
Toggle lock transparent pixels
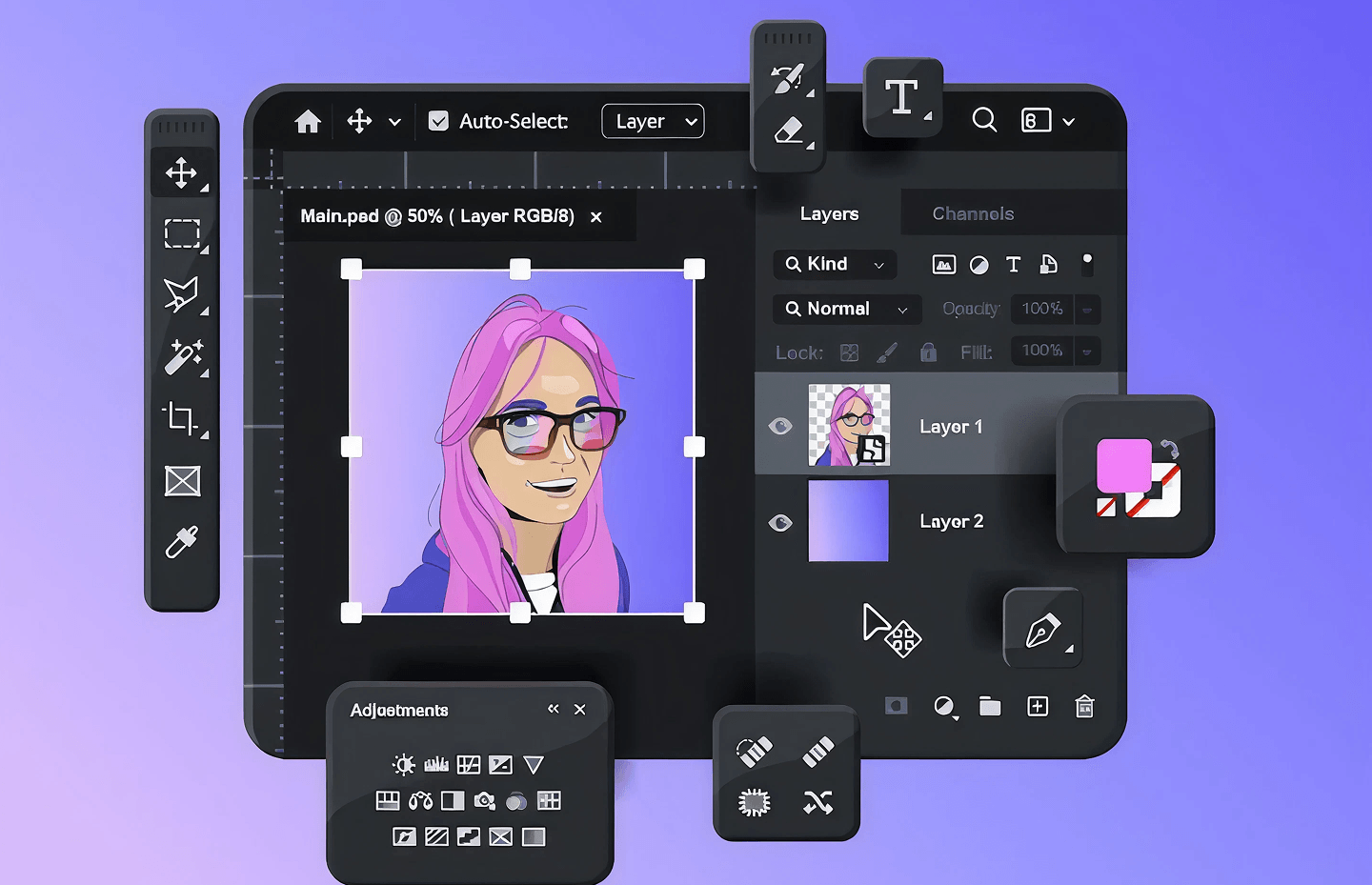click(849, 352)
